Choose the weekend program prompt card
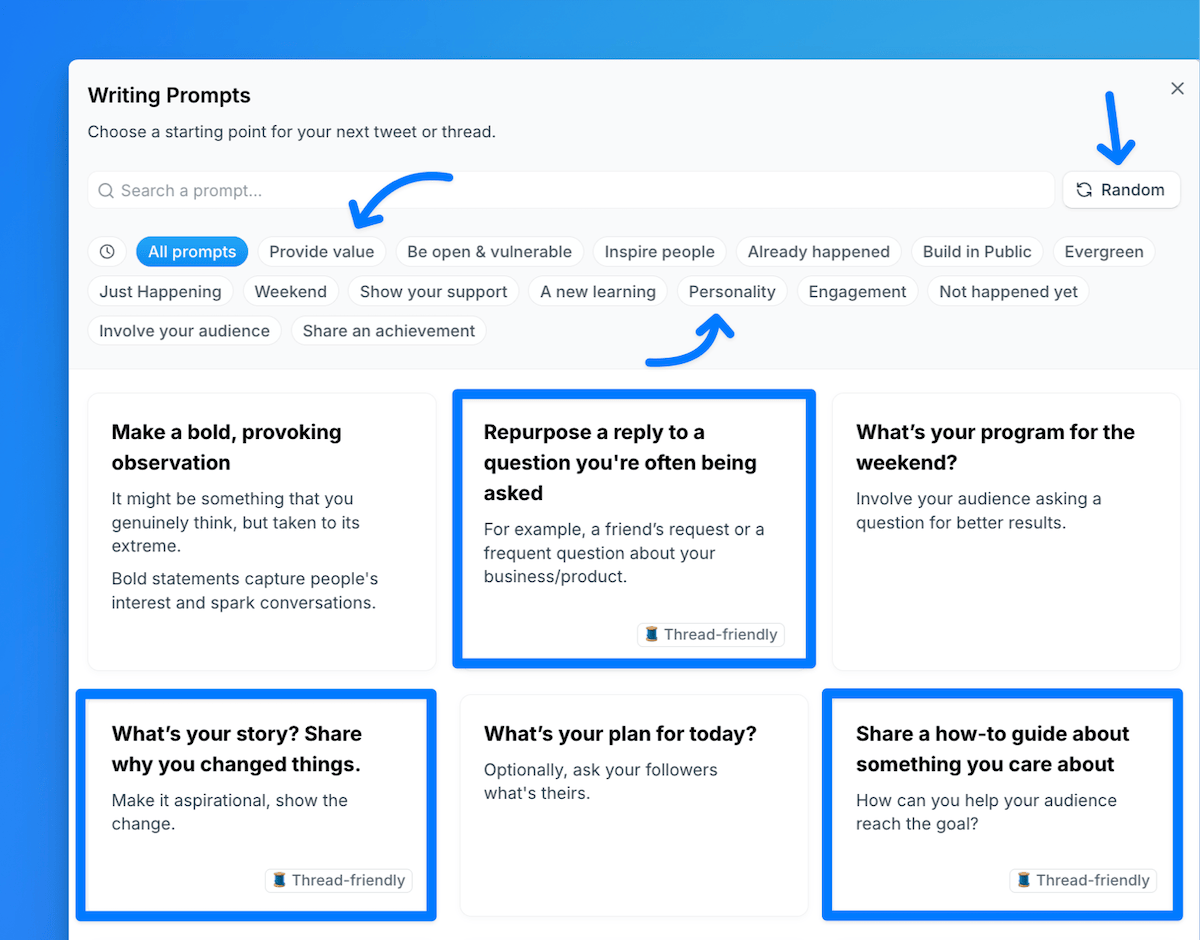Screen dimensions: 1200x940 click(1006, 530)
